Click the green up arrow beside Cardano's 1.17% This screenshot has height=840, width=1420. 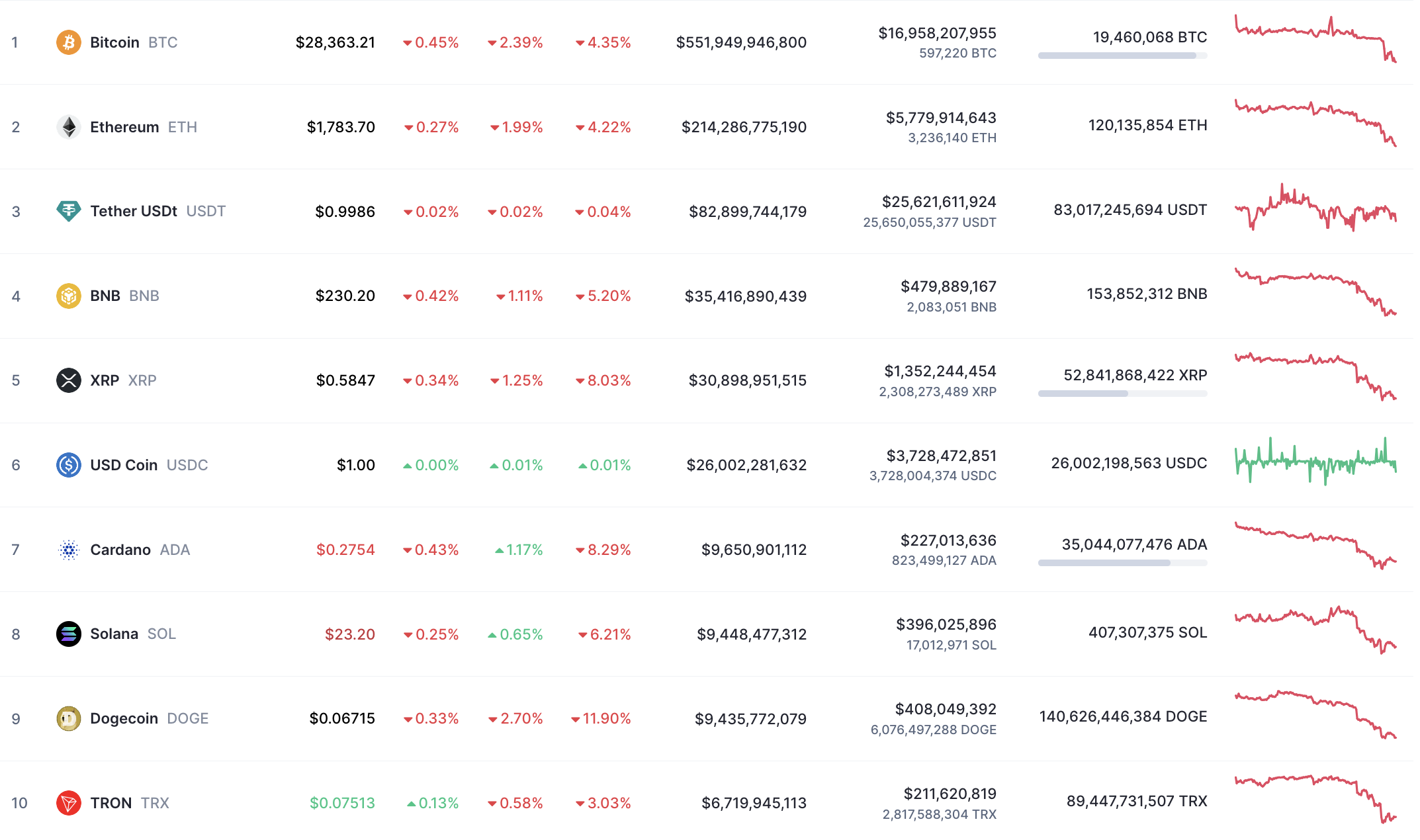coord(498,549)
